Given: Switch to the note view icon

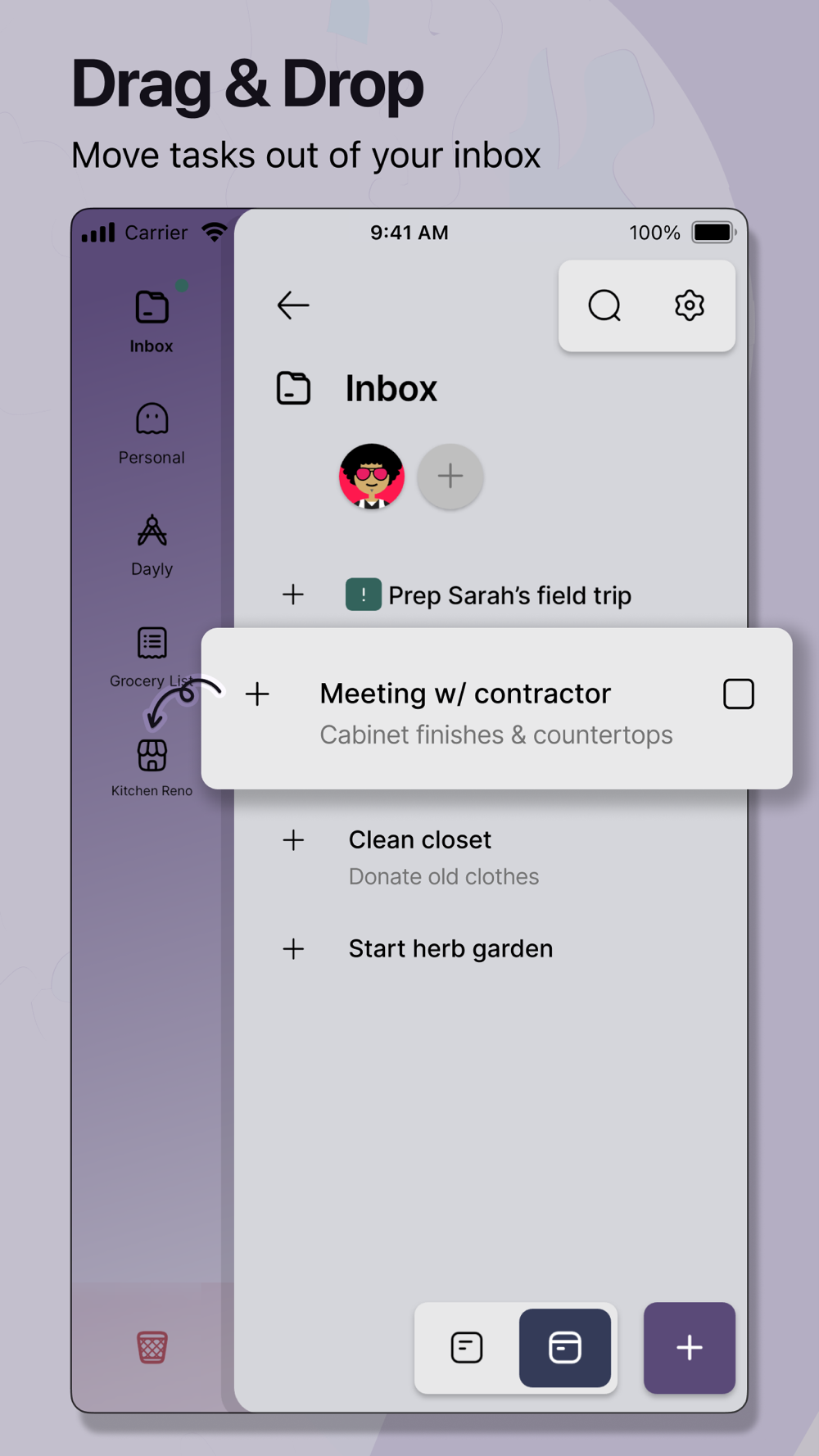Looking at the screenshot, I should coord(467,1347).
